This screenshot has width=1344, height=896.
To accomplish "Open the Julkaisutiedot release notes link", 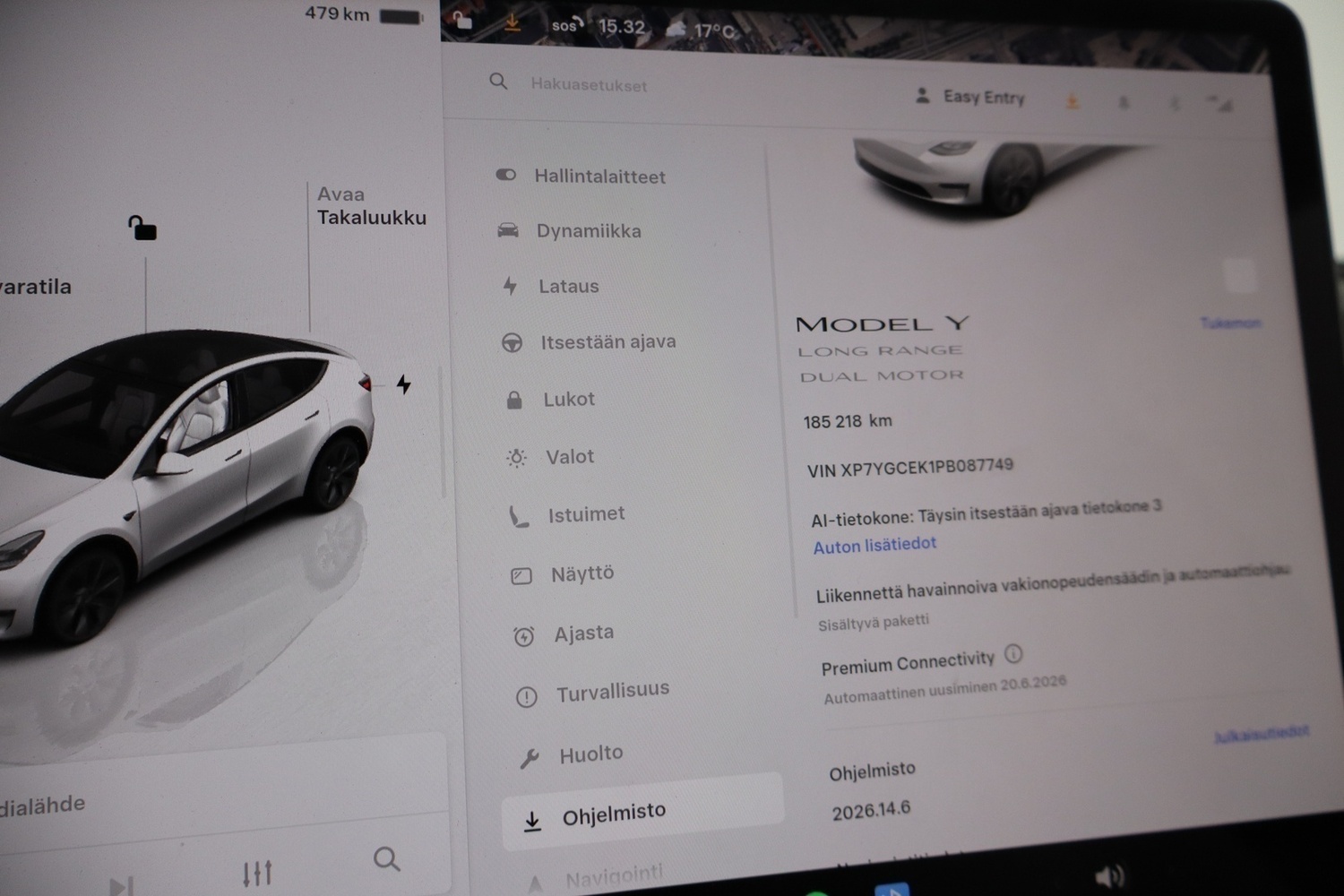I will pos(1261,734).
